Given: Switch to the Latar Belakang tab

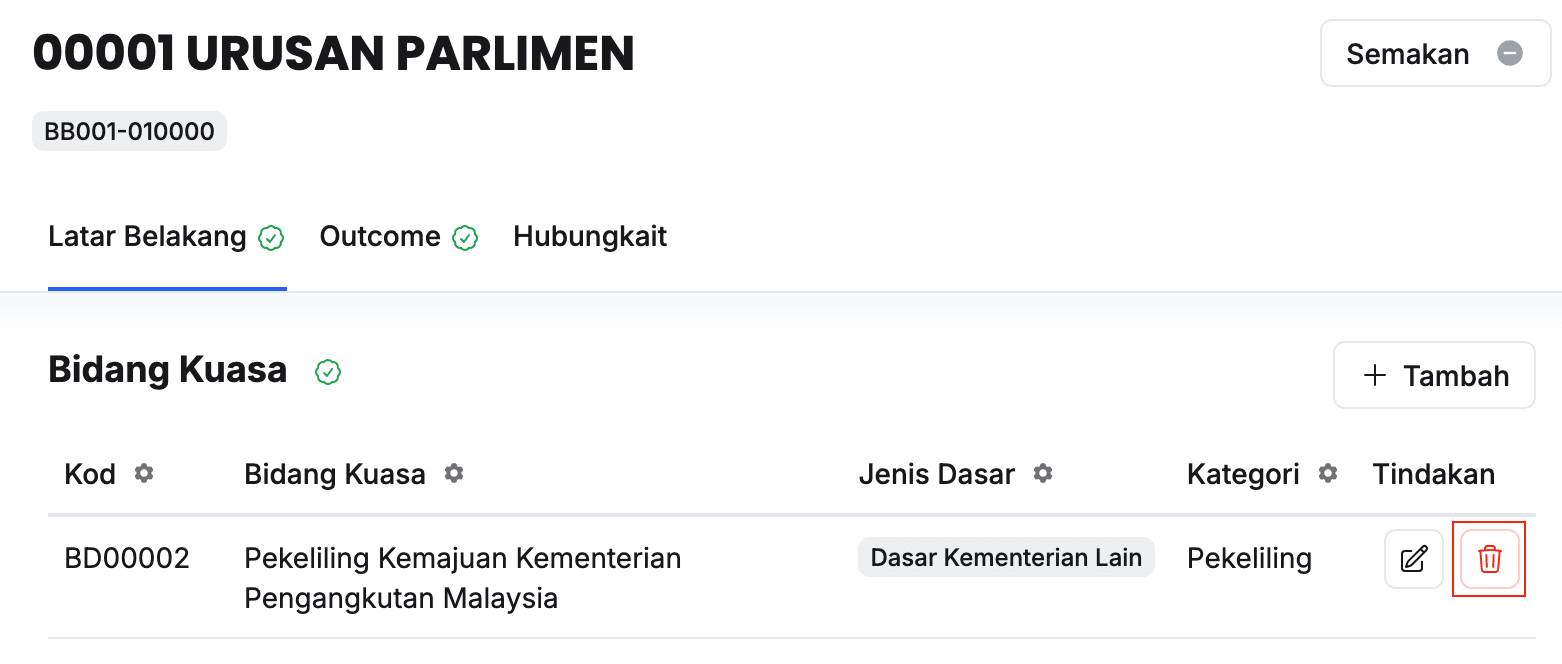Looking at the screenshot, I should (x=147, y=237).
